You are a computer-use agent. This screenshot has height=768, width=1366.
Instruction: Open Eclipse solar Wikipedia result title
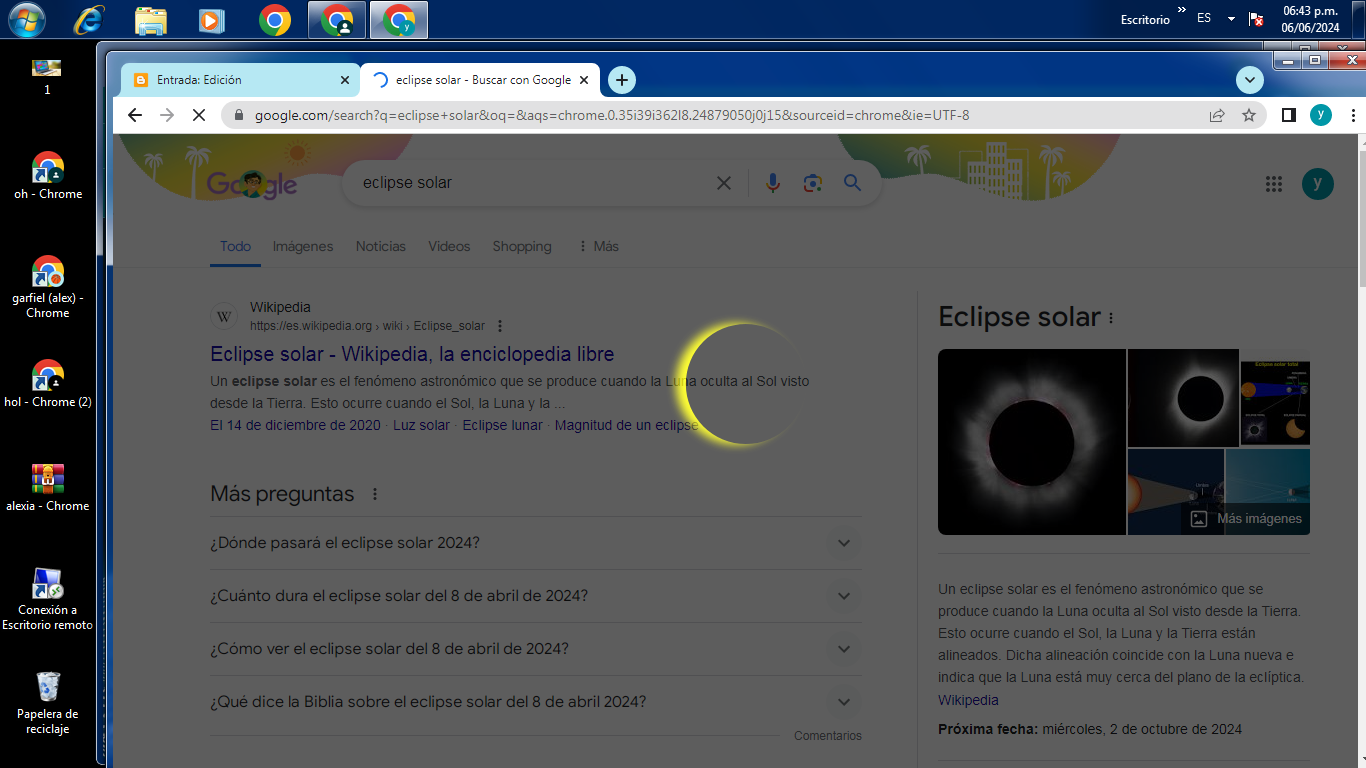click(412, 354)
